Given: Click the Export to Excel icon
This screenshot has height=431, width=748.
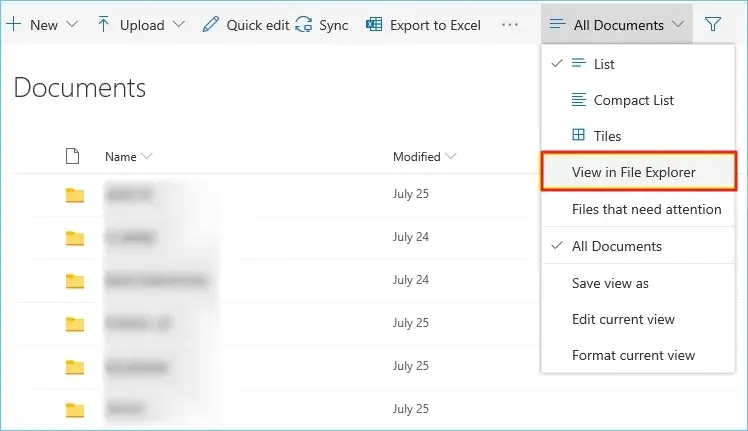Looking at the screenshot, I should click(374, 24).
